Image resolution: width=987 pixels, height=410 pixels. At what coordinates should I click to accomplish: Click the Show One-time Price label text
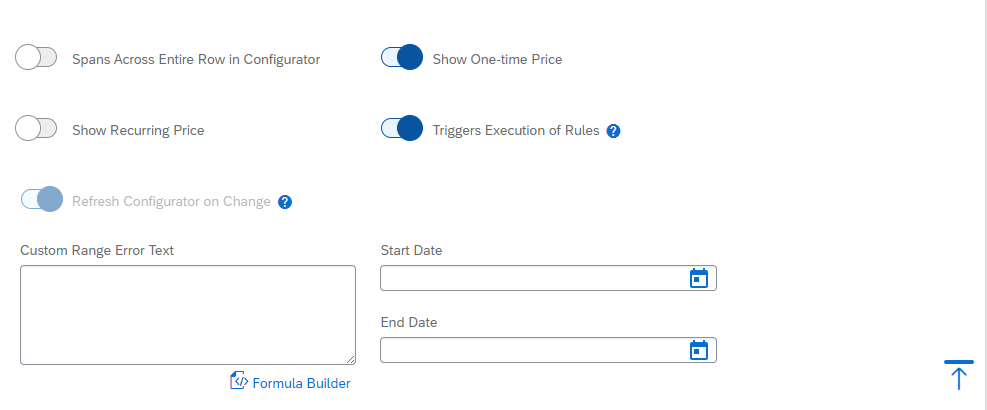pos(497,59)
